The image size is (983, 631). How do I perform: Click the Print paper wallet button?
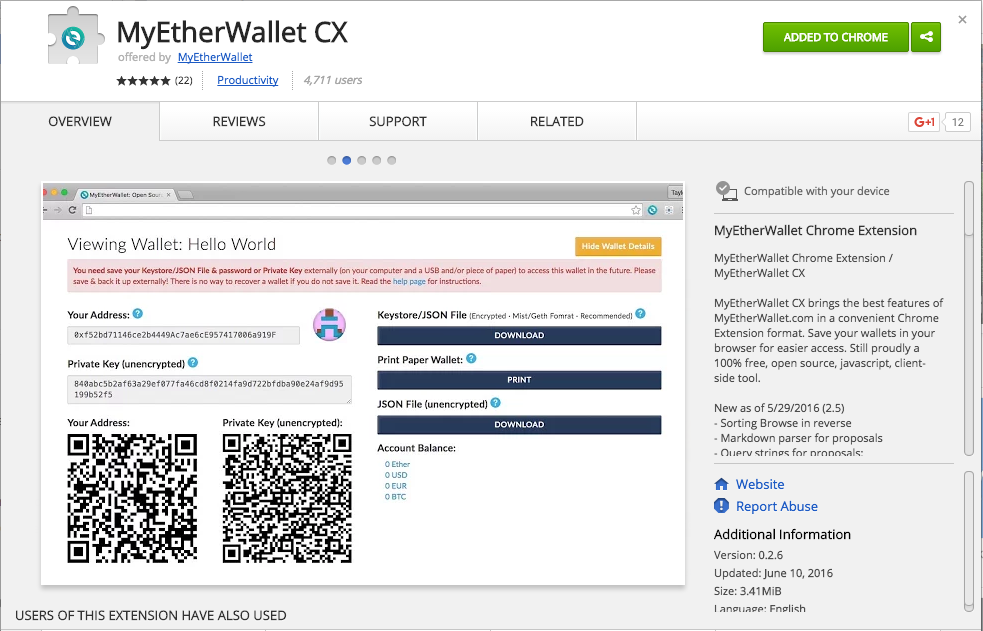pos(519,380)
